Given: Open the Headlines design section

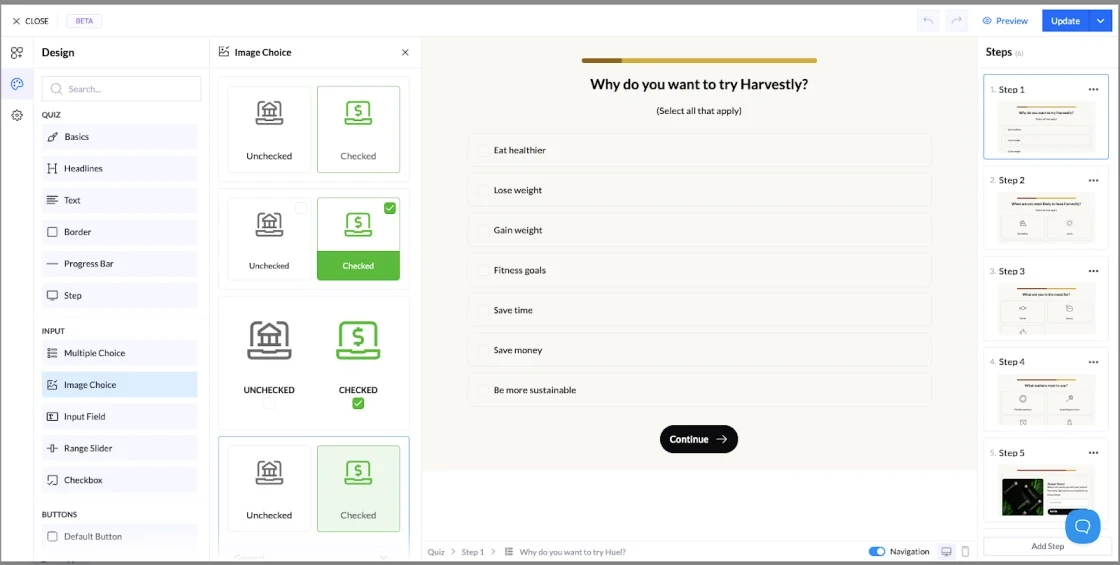Looking at the screenshot, I should 119,169.
